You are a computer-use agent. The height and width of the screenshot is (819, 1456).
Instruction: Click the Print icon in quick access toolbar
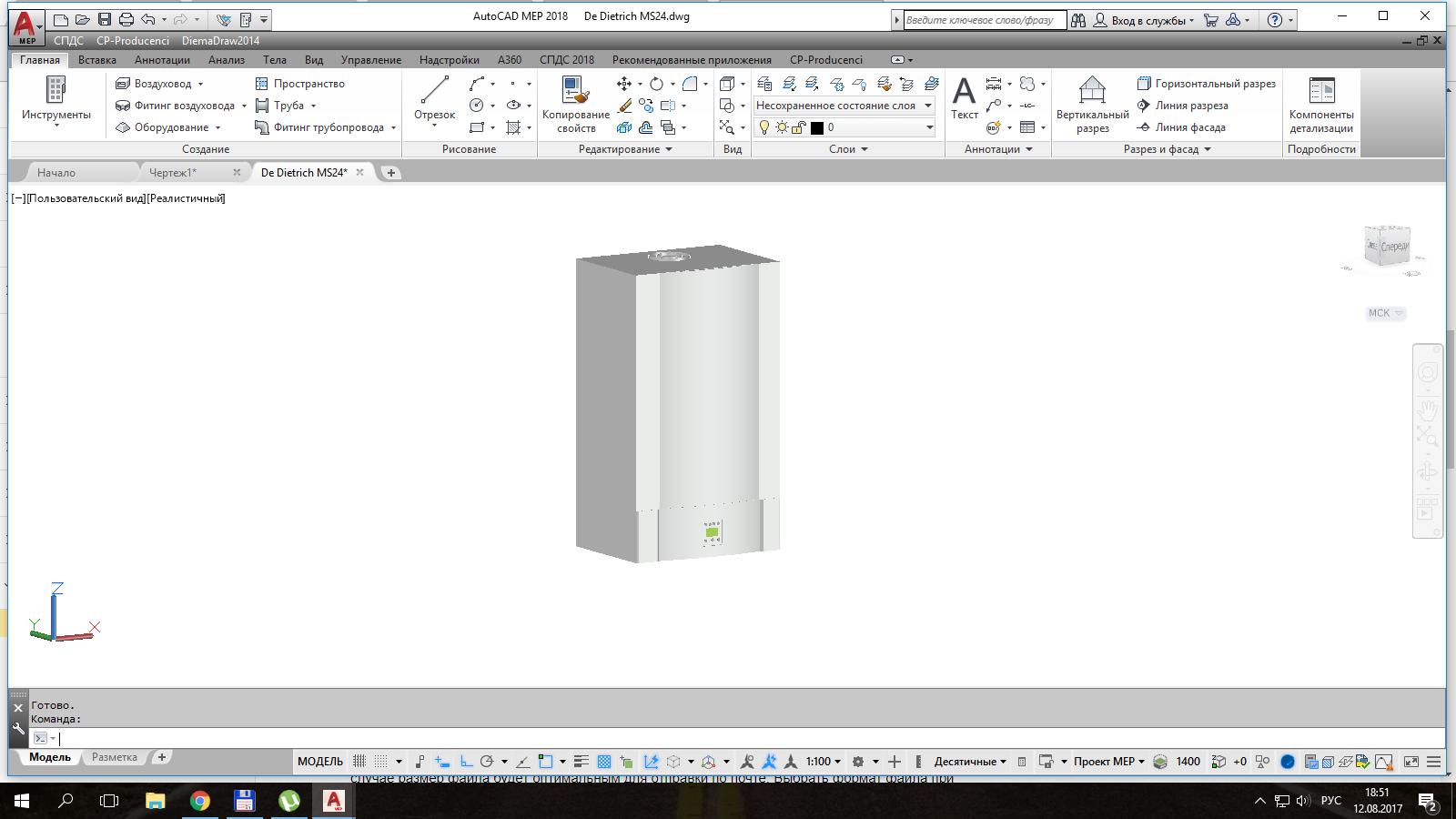point(126,19)
